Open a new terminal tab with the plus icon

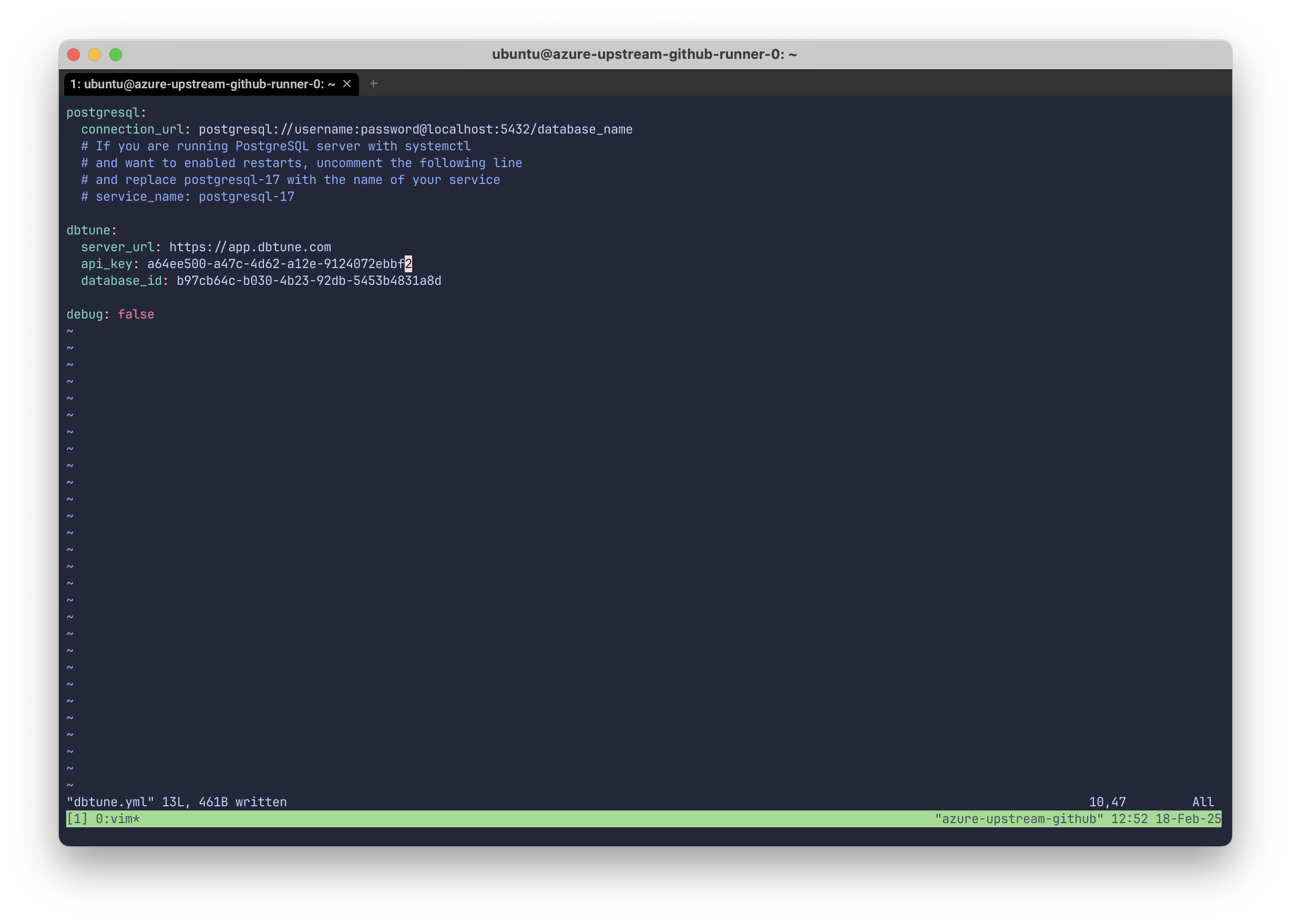coord(374,84)
